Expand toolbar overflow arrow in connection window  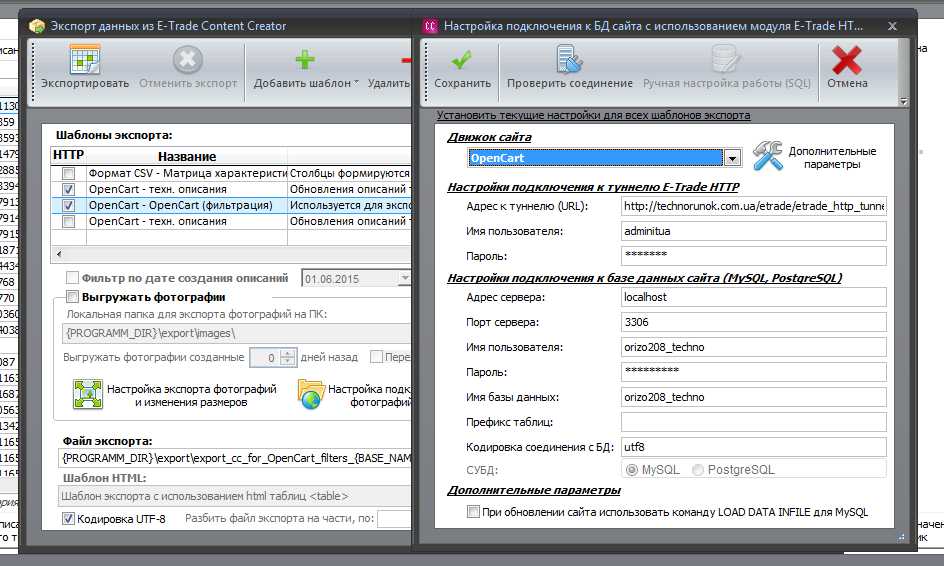click(903, 101)
